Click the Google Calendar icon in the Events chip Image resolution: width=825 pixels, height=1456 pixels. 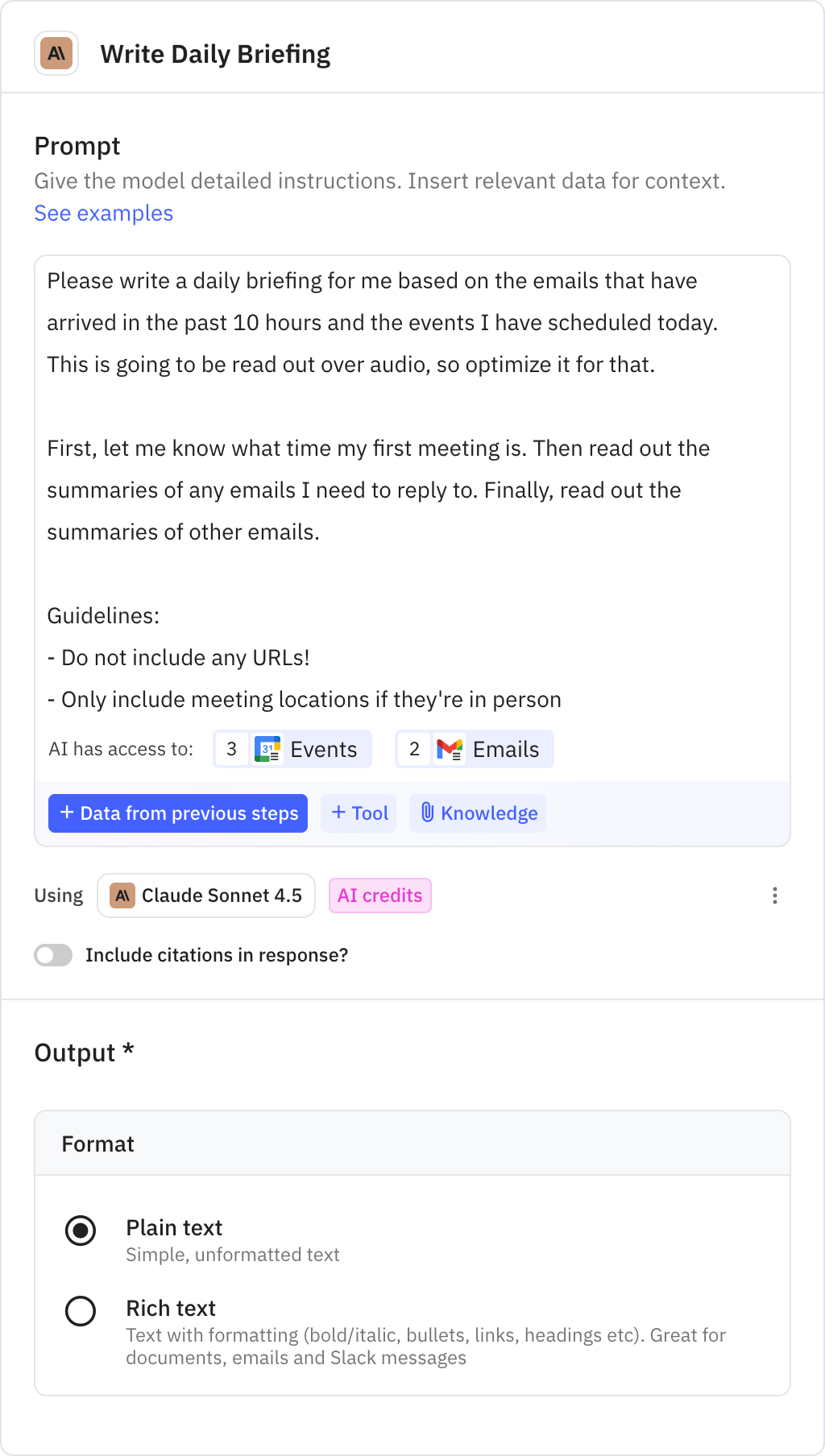pyautogui.click(x=268, y=749)
